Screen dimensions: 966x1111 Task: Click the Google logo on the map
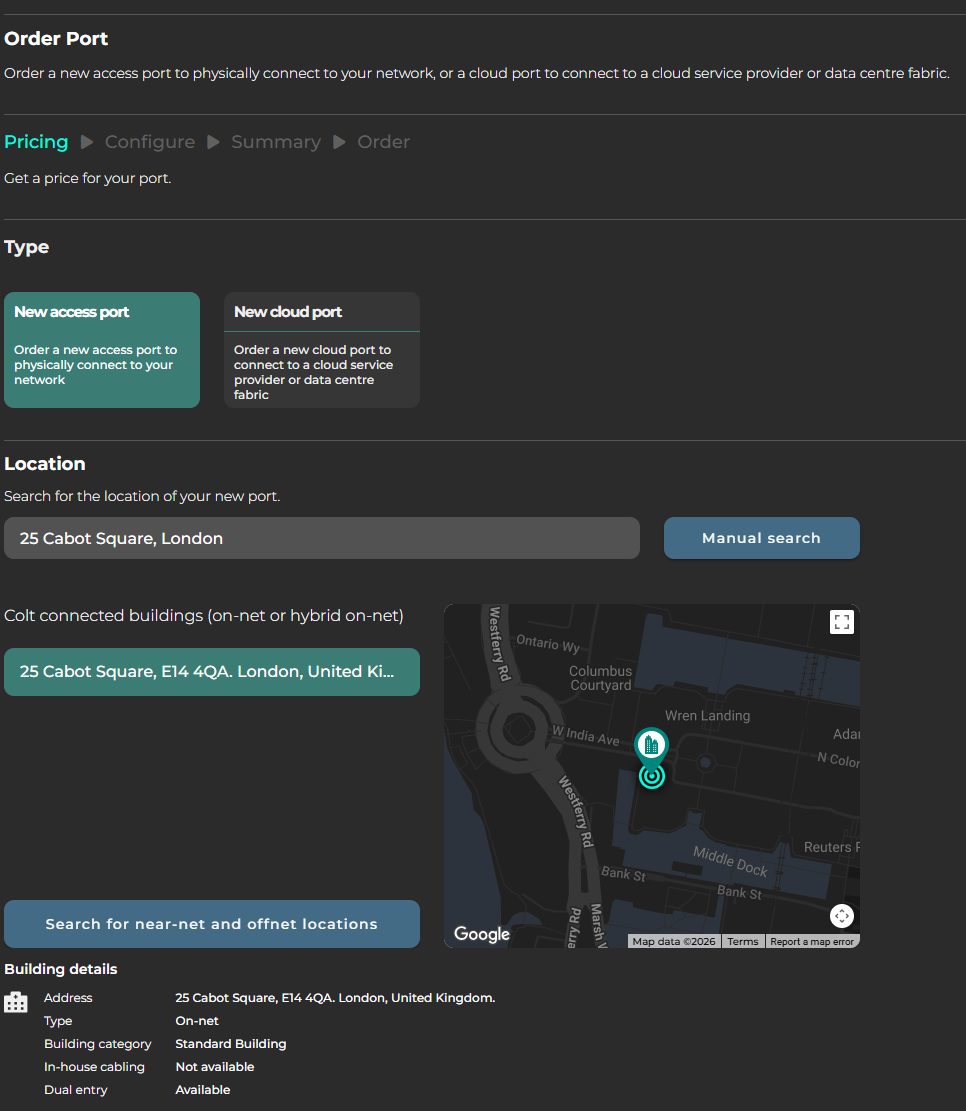pos(482,934)
